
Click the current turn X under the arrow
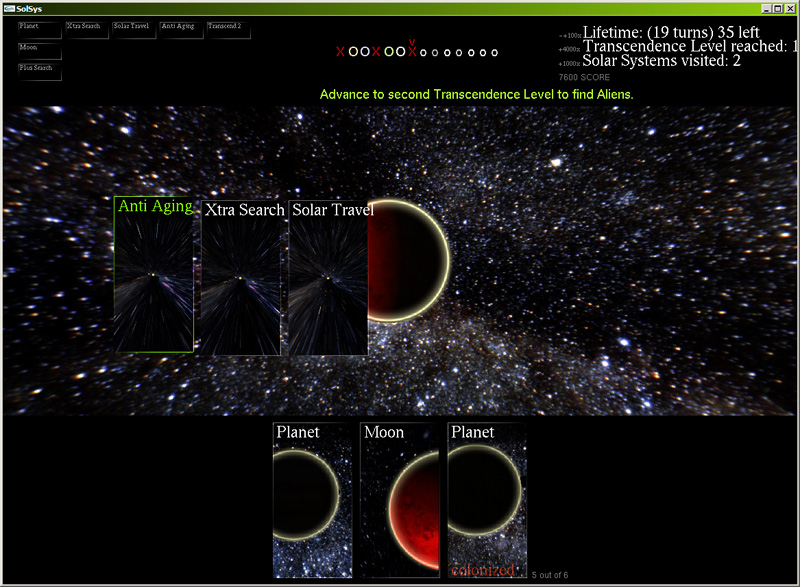[411, 52]
